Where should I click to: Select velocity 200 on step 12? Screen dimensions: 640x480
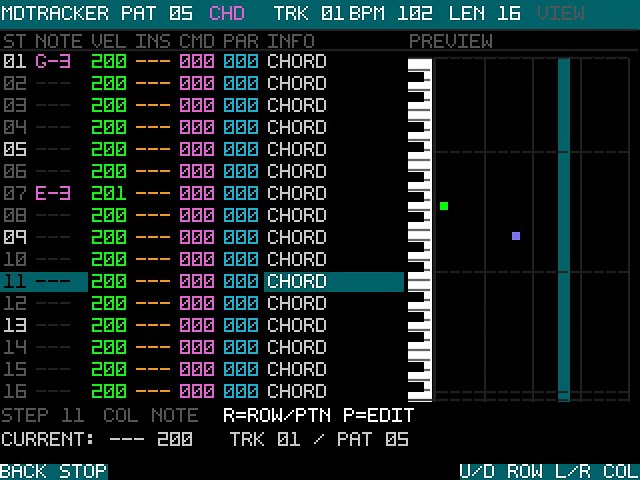click(109, 303)
